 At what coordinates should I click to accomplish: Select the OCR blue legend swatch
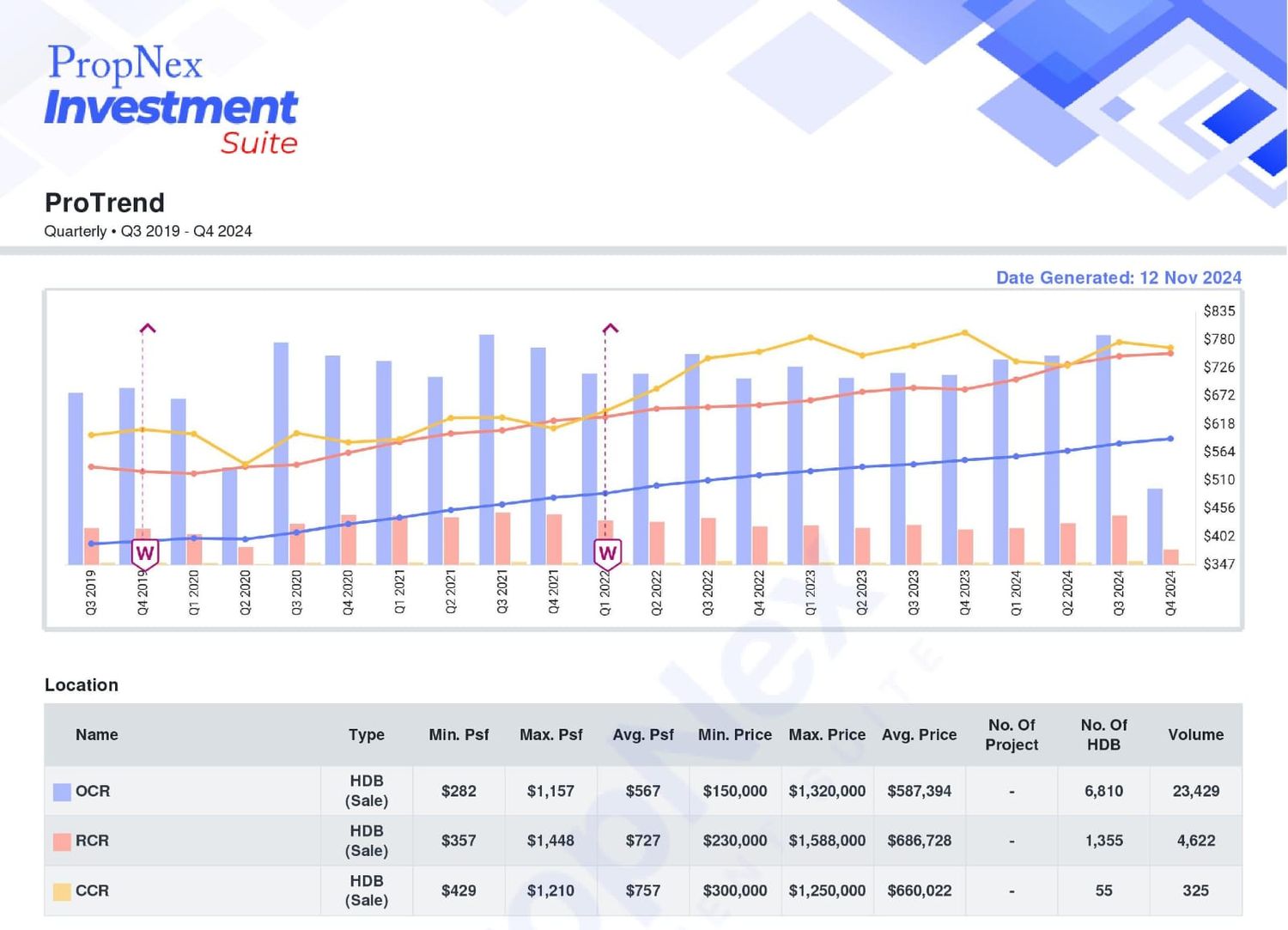pos(62,792)
